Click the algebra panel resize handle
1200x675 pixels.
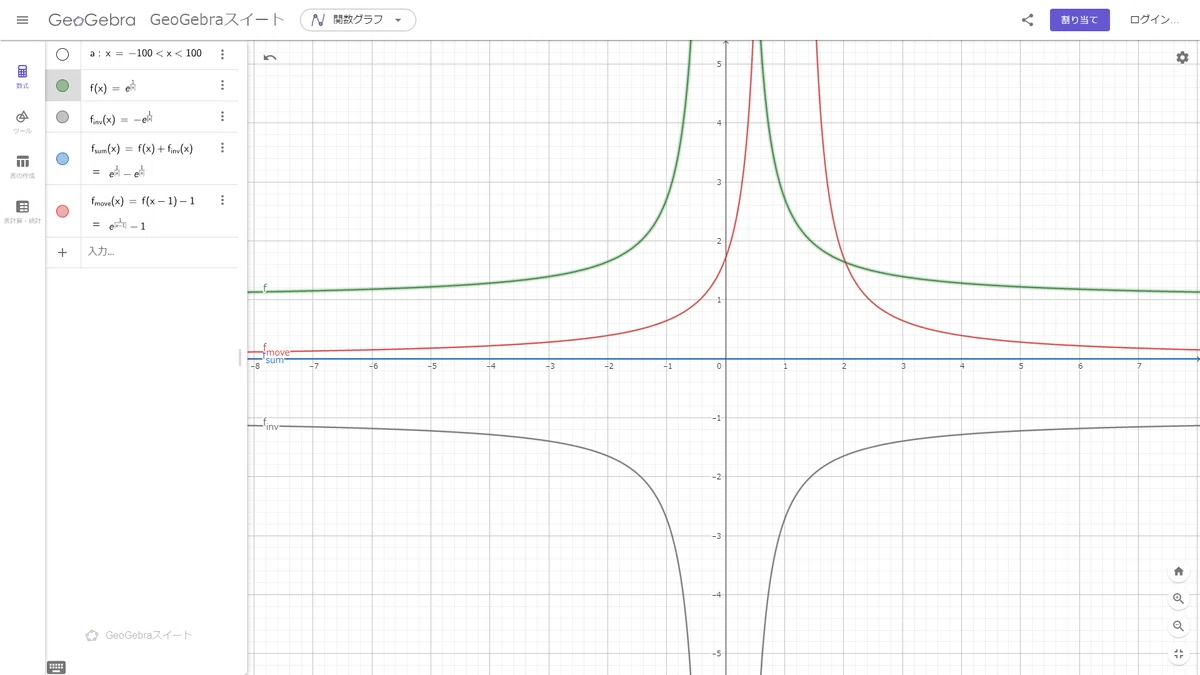coord(239,356)
